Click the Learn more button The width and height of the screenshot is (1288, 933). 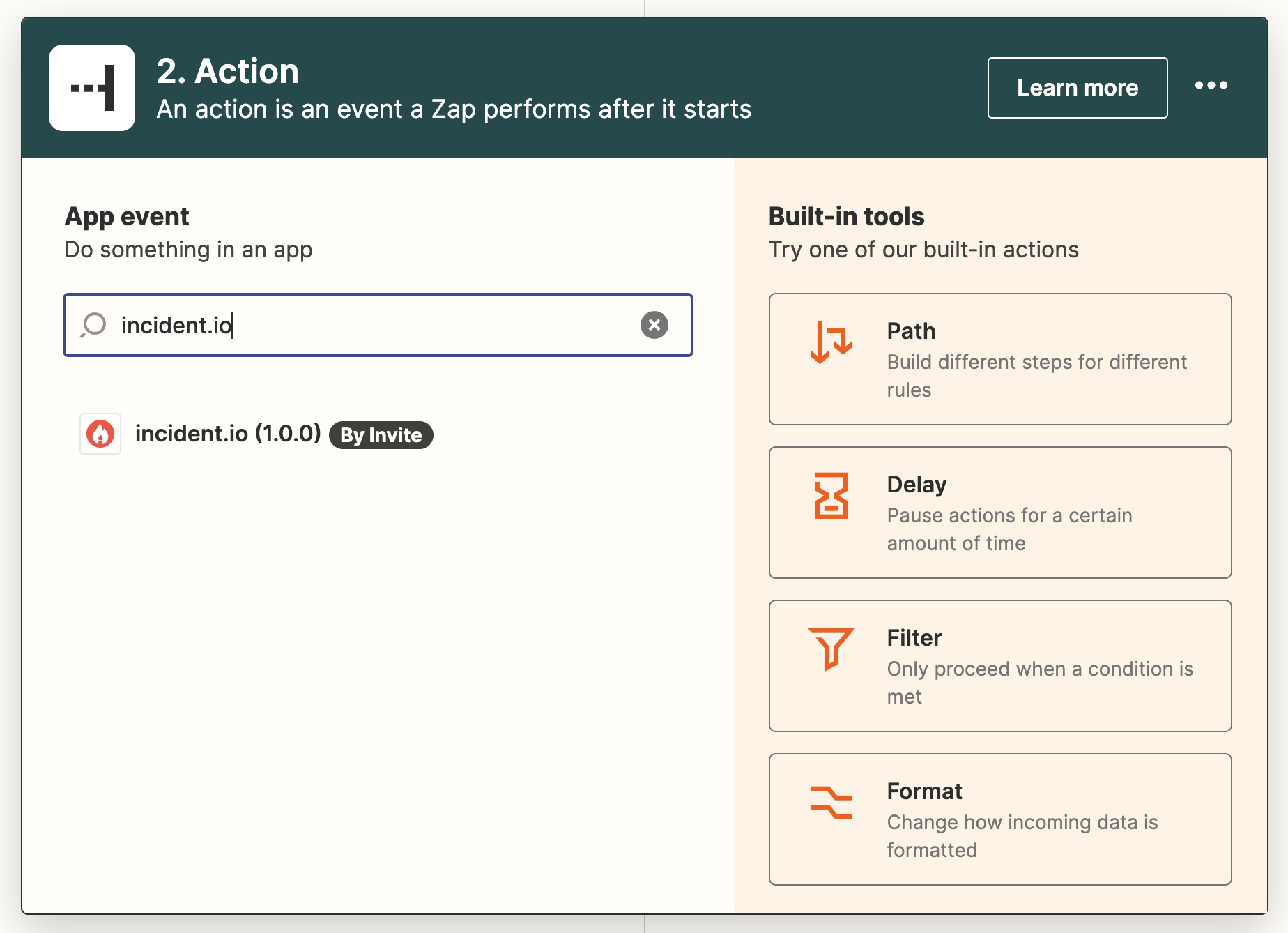[x=1076, y=87]
